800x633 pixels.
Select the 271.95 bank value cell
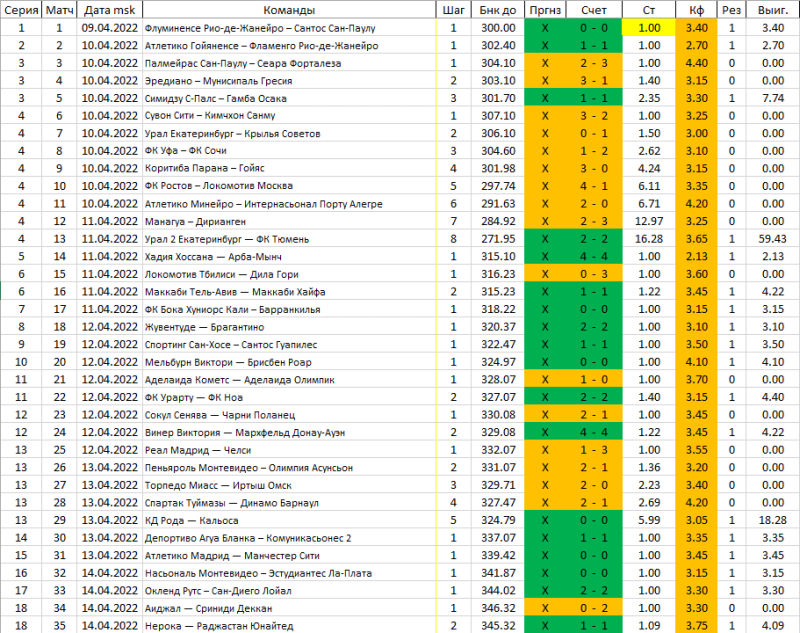click(x=497, y=239)
